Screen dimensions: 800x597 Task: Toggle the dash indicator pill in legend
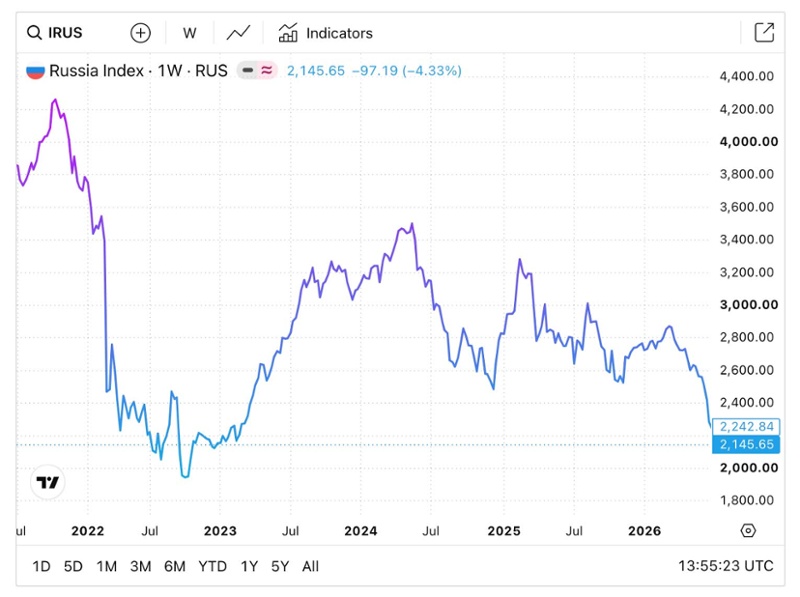click(248, 70)
